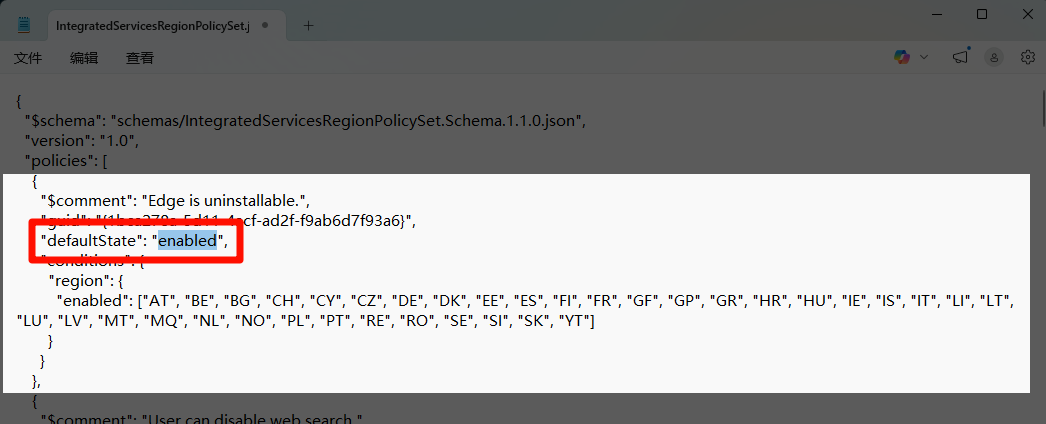1046x424 pixels.
Task: Open the settings gear icon
Action: (x=1027, y=57)
